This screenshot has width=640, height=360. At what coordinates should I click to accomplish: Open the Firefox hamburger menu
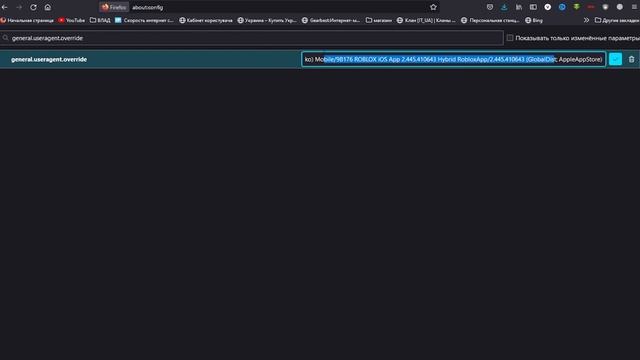coord(634,7)
